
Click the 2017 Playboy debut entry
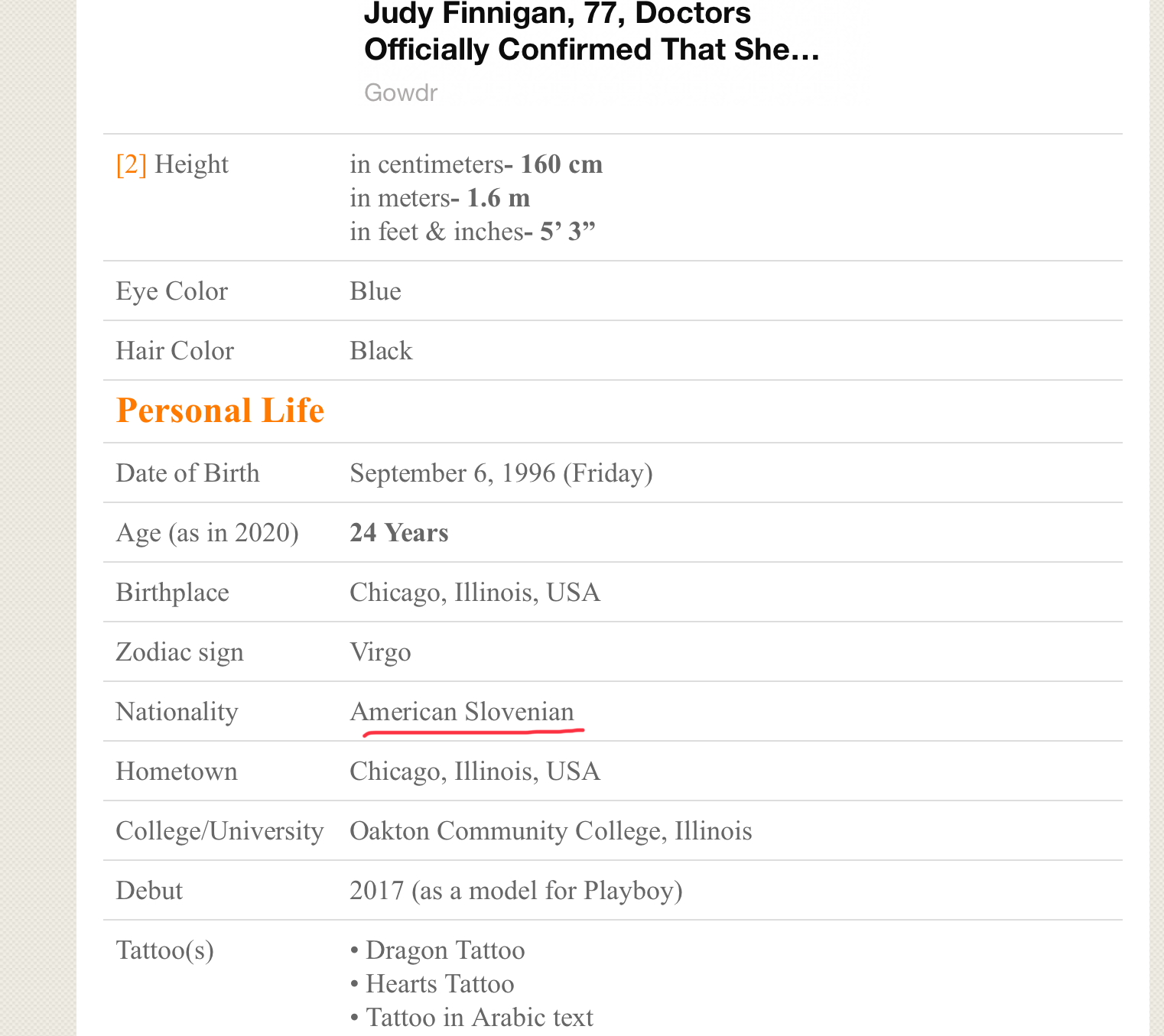pyautogui.click(x=515, y=891)
